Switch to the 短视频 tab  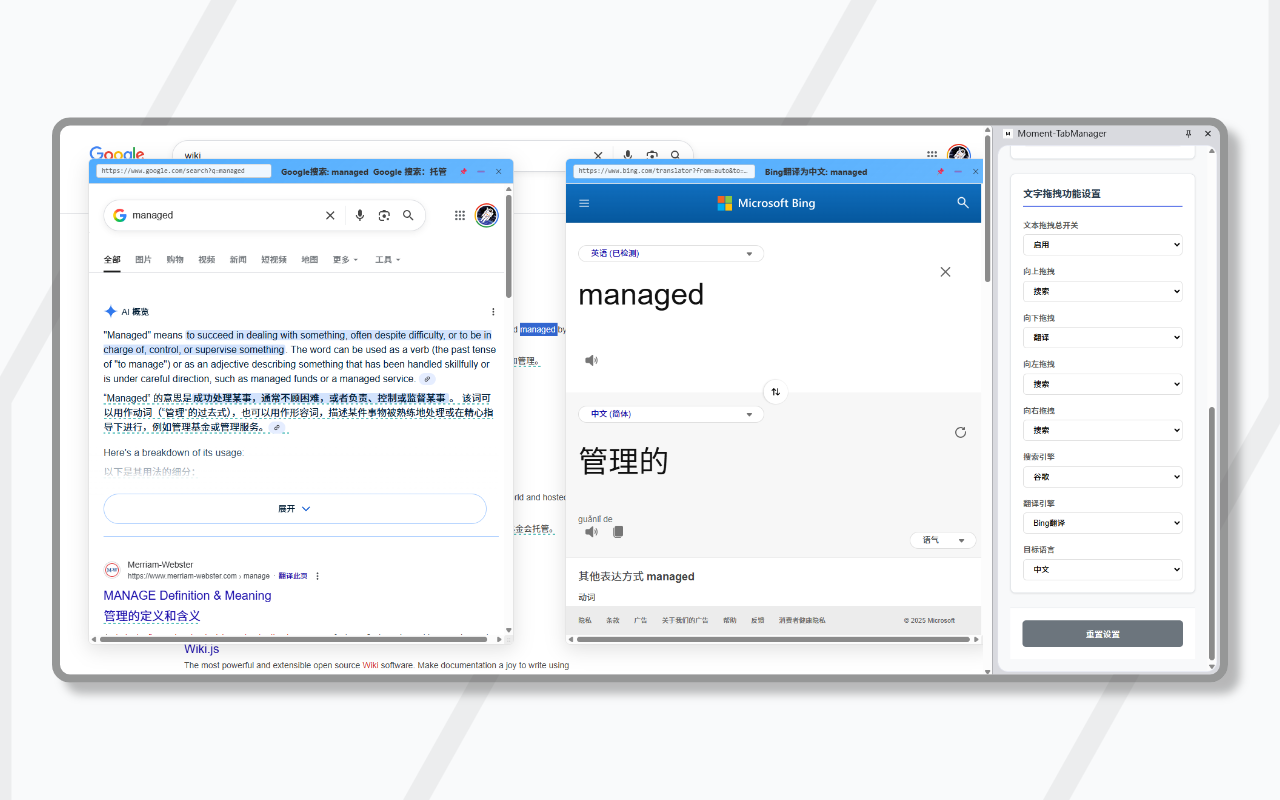274,260
